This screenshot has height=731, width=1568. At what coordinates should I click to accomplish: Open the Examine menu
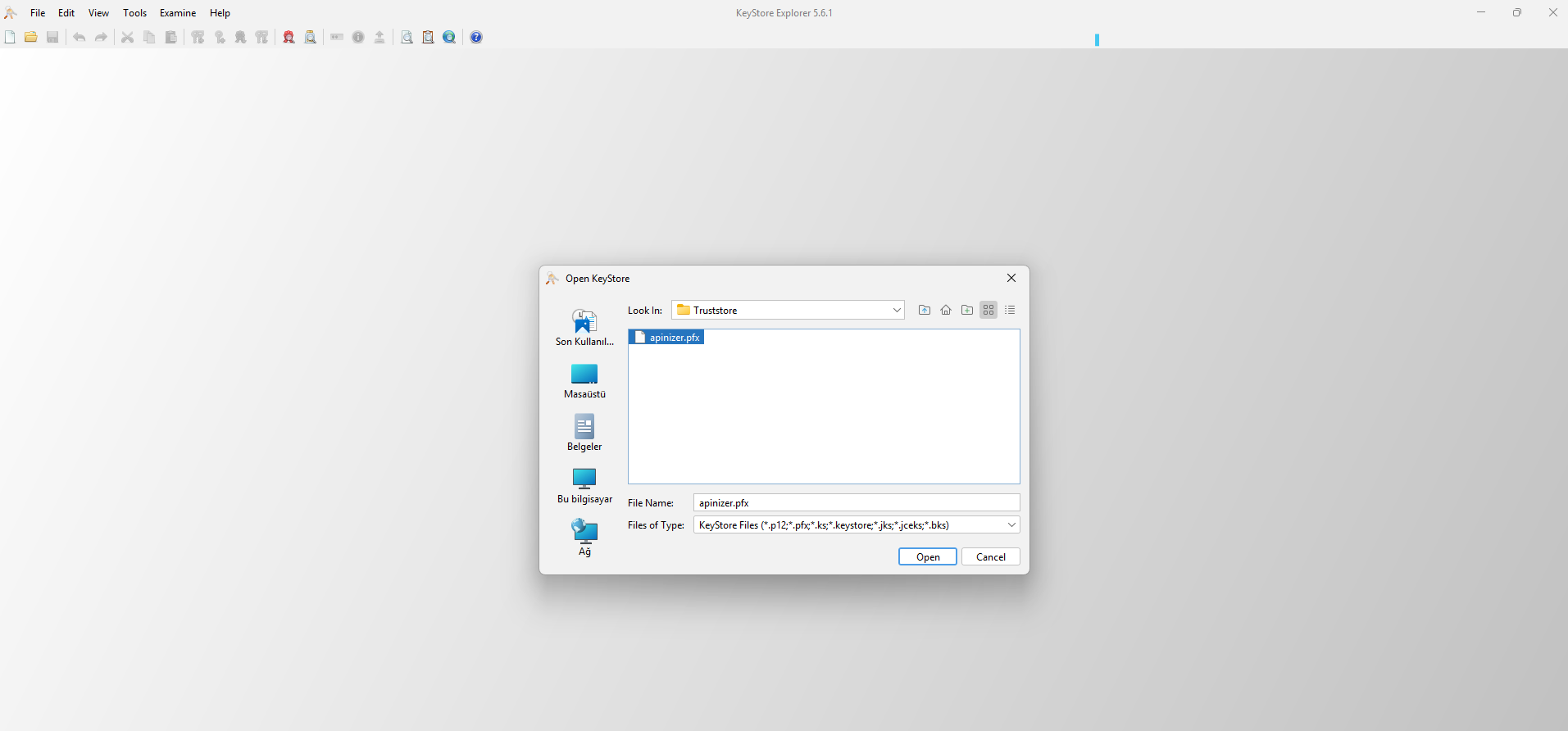click(178, 13)
